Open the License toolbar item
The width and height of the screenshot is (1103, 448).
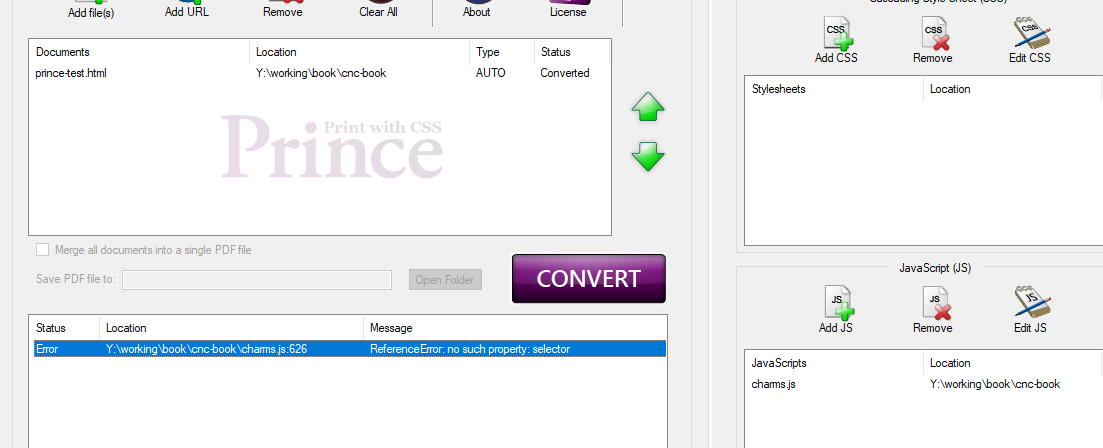568,10
